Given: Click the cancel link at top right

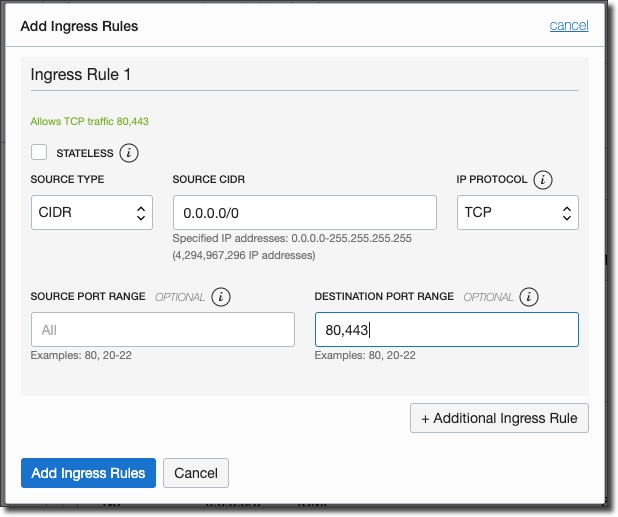Looking at the screenshot, I should (x=568, y=26).
